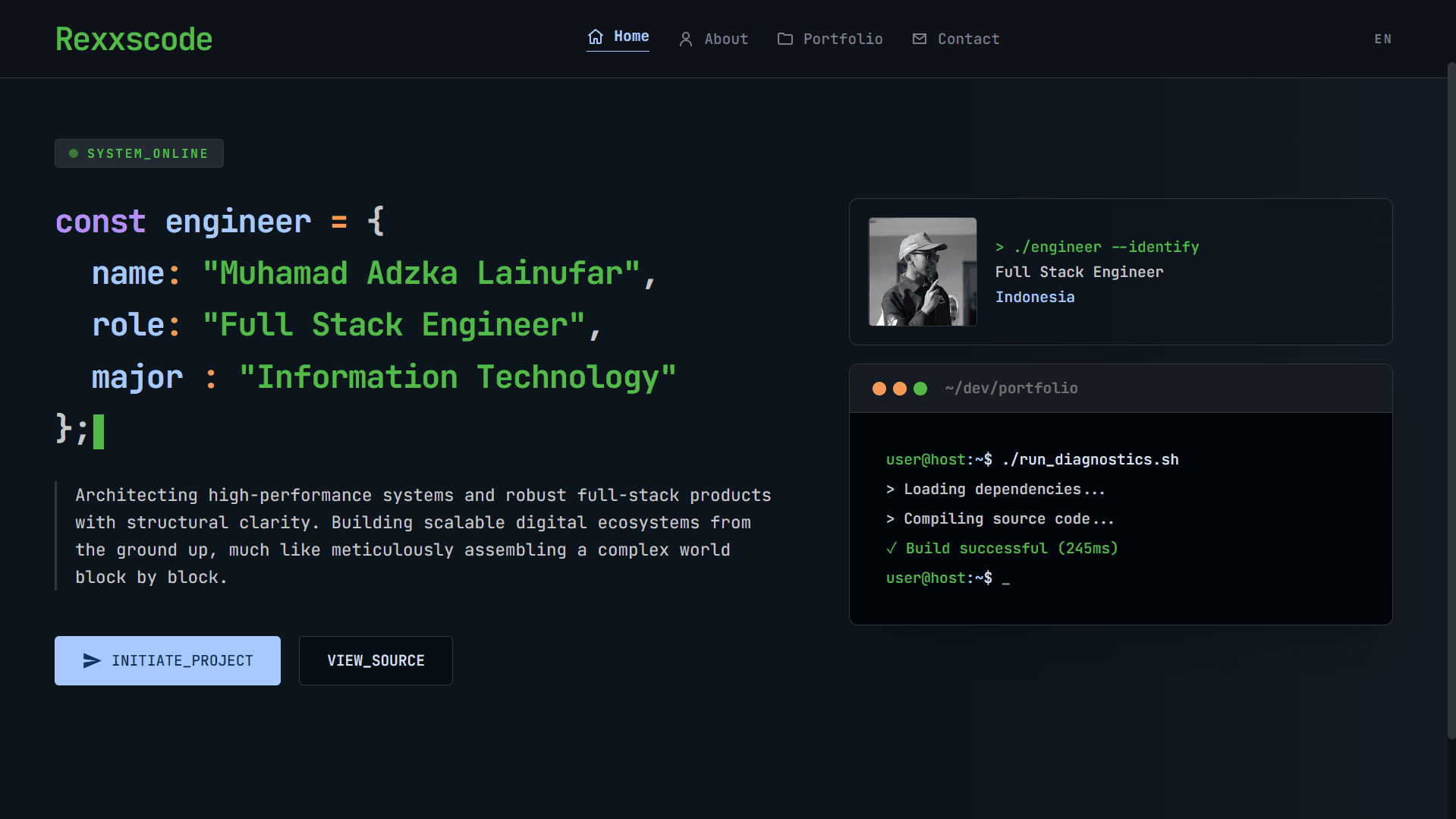The height and width of the screenshot is (819, 1456).
Task: Click the engineer profile photo
Action: point(923,272)
